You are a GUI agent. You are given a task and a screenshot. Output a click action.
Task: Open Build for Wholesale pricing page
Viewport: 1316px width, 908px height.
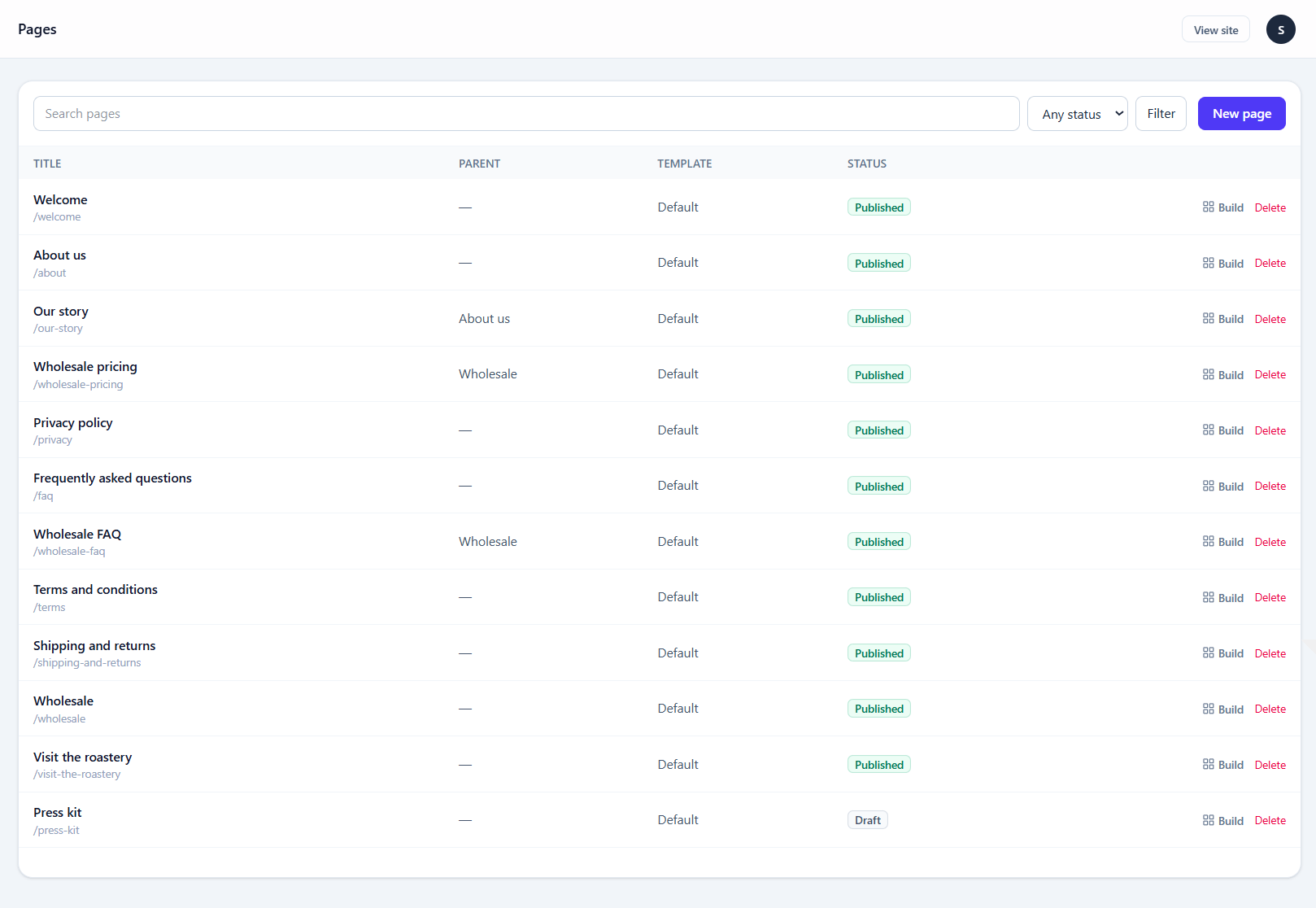coord(1222,375)
